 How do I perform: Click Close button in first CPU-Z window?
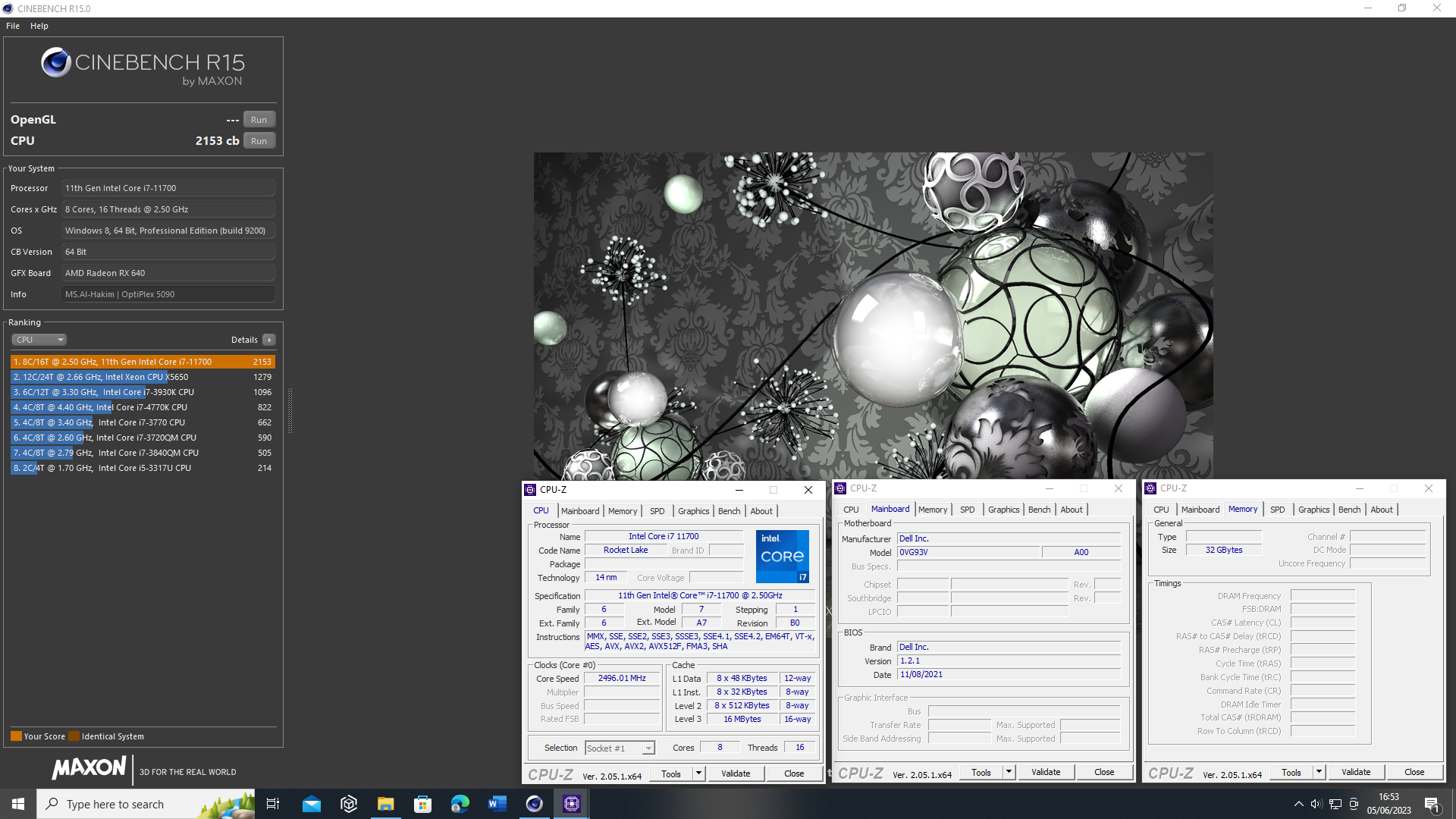794,773
